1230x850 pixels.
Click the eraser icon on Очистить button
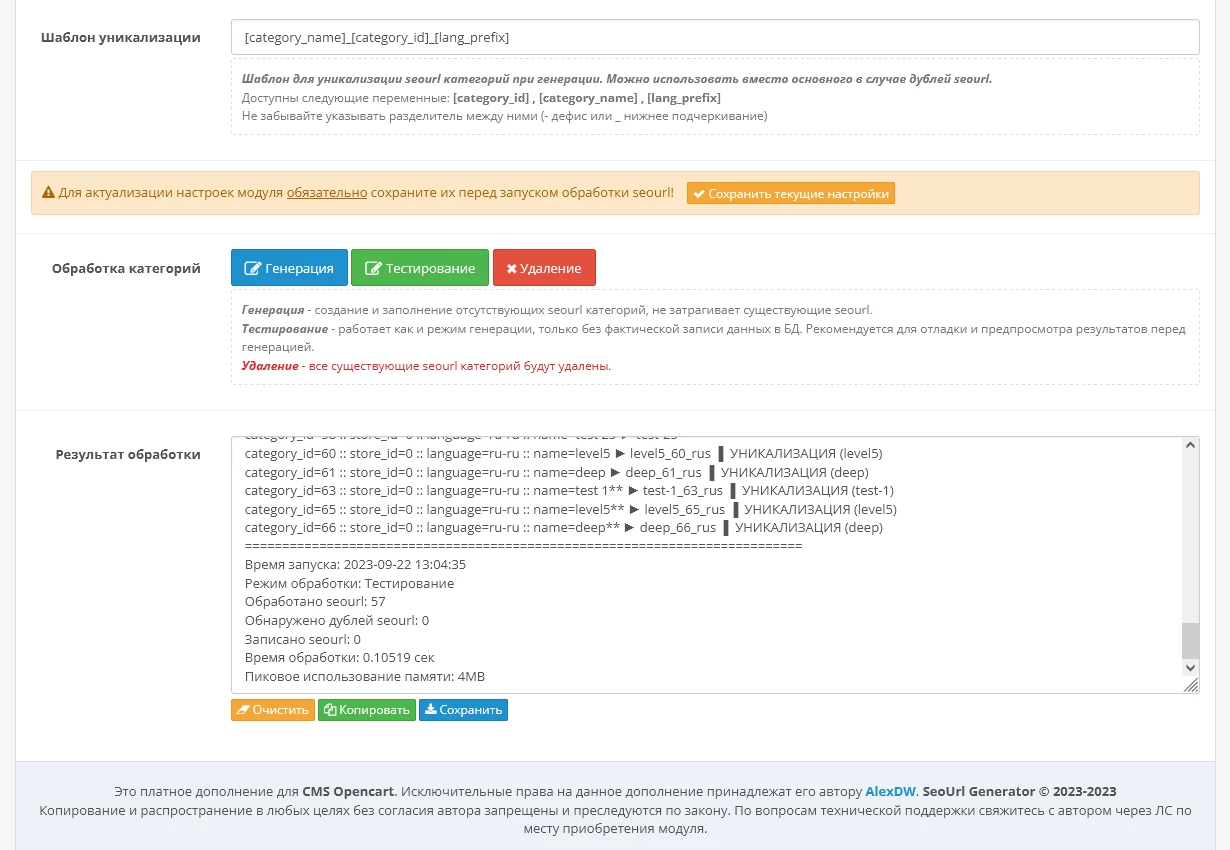243,710
